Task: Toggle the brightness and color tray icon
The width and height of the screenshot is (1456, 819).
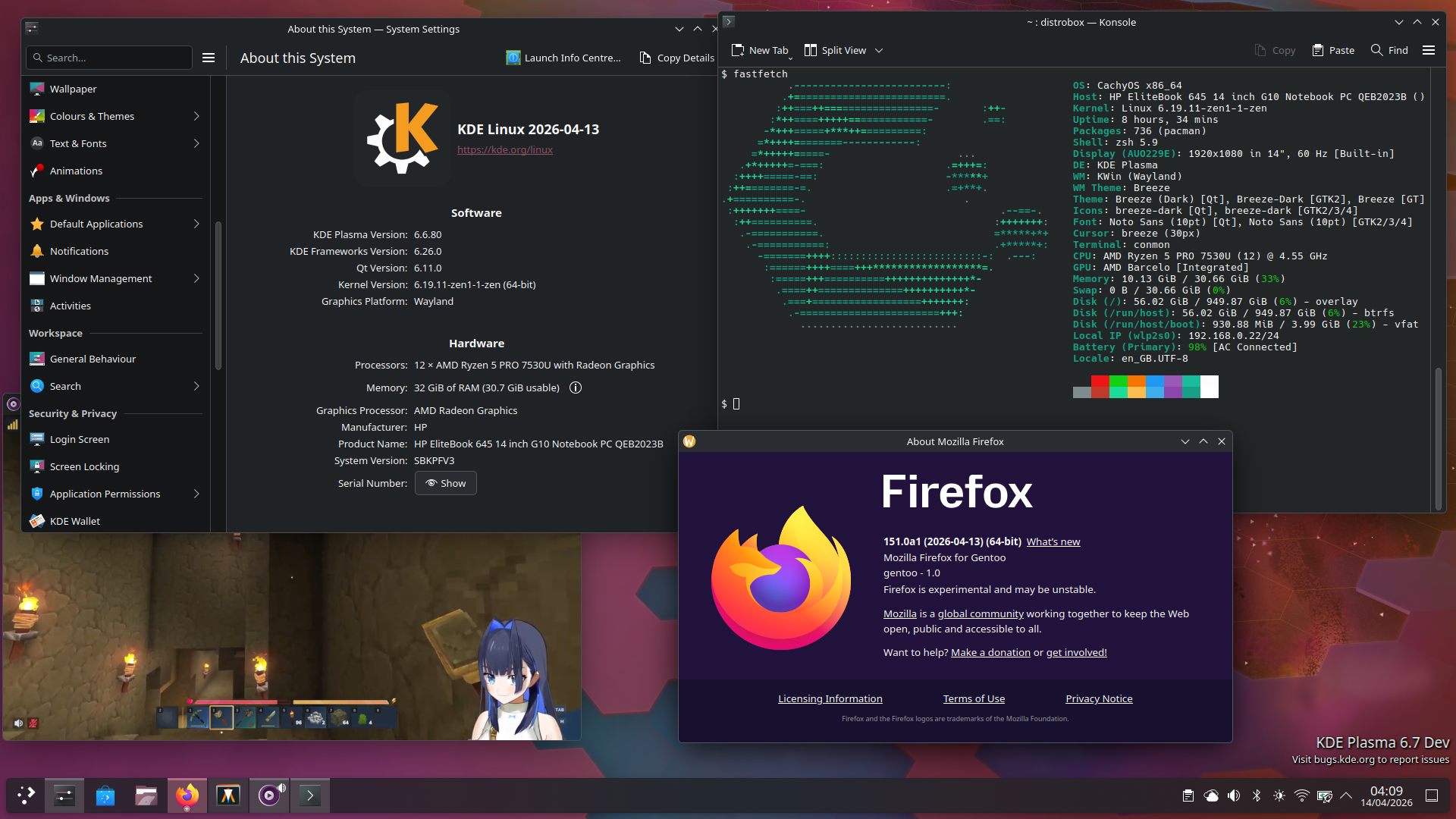Action: click(x=1279, y=795)
